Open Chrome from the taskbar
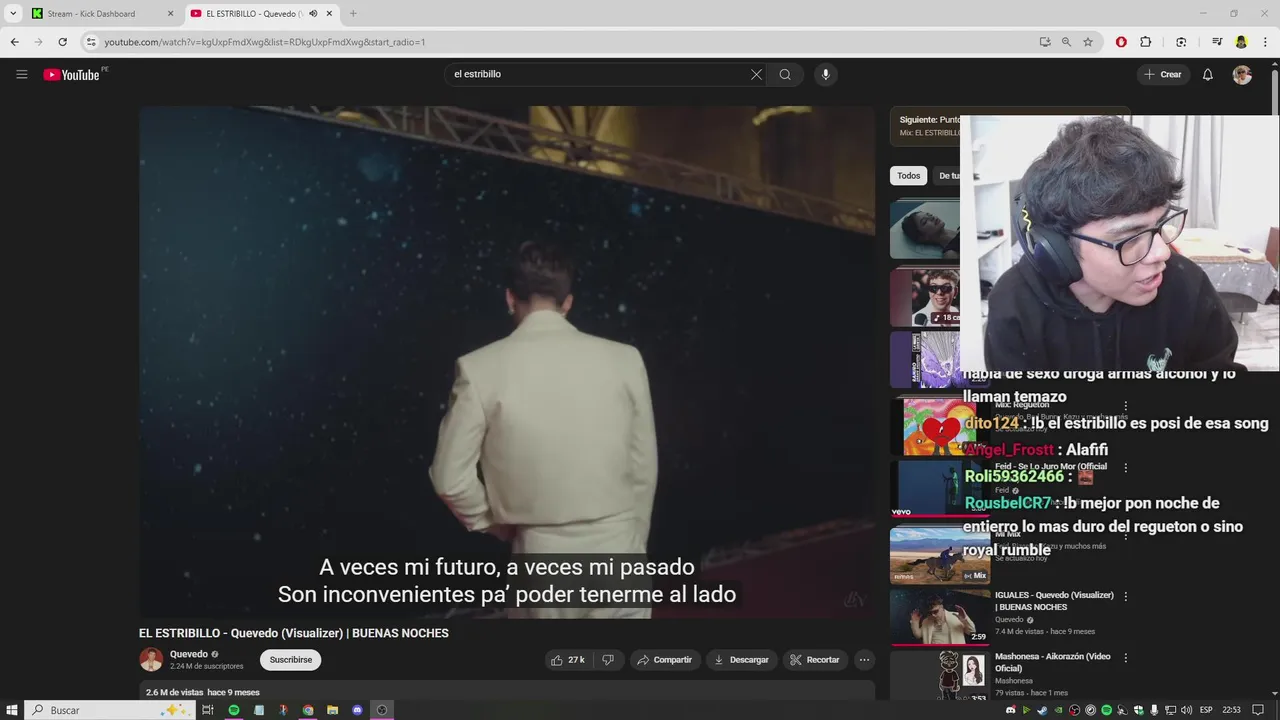The width and height of the screenshot is (1280, 720). click(x=308, y=710)
